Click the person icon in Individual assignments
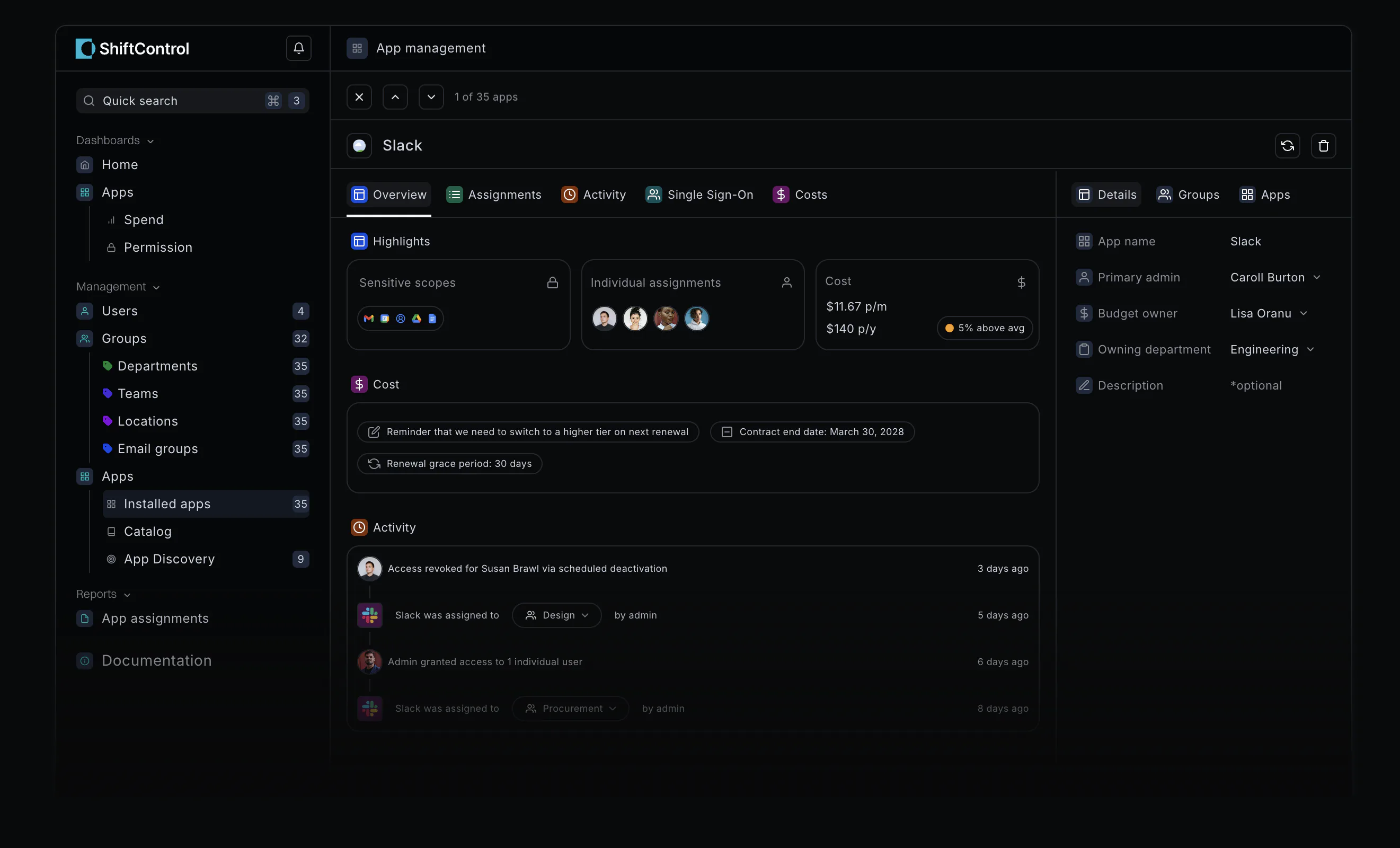Screen dimensions: 1400x848 point(786,282)
